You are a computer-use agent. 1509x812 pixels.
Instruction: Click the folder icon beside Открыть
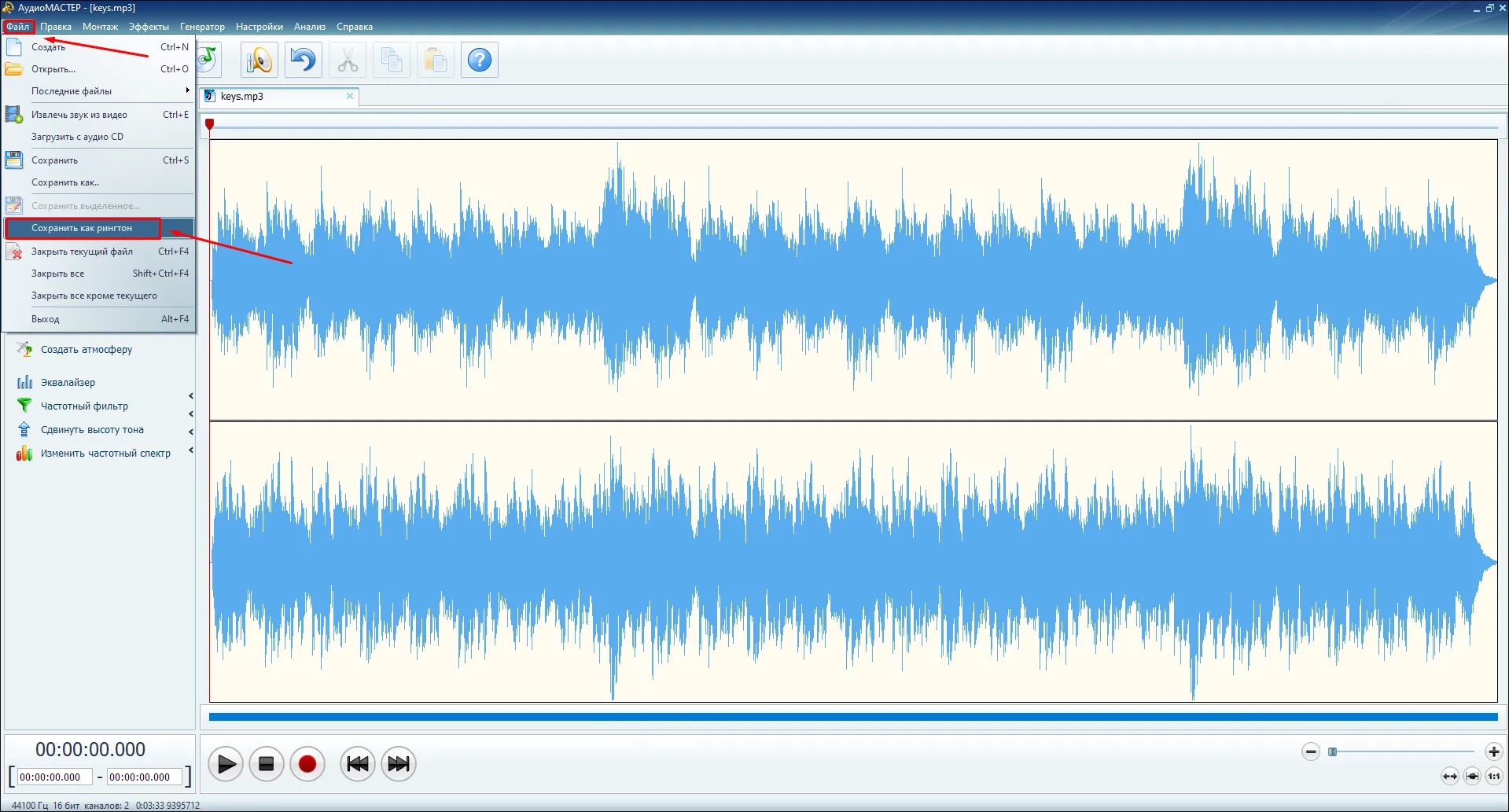(x=13, y=69)
